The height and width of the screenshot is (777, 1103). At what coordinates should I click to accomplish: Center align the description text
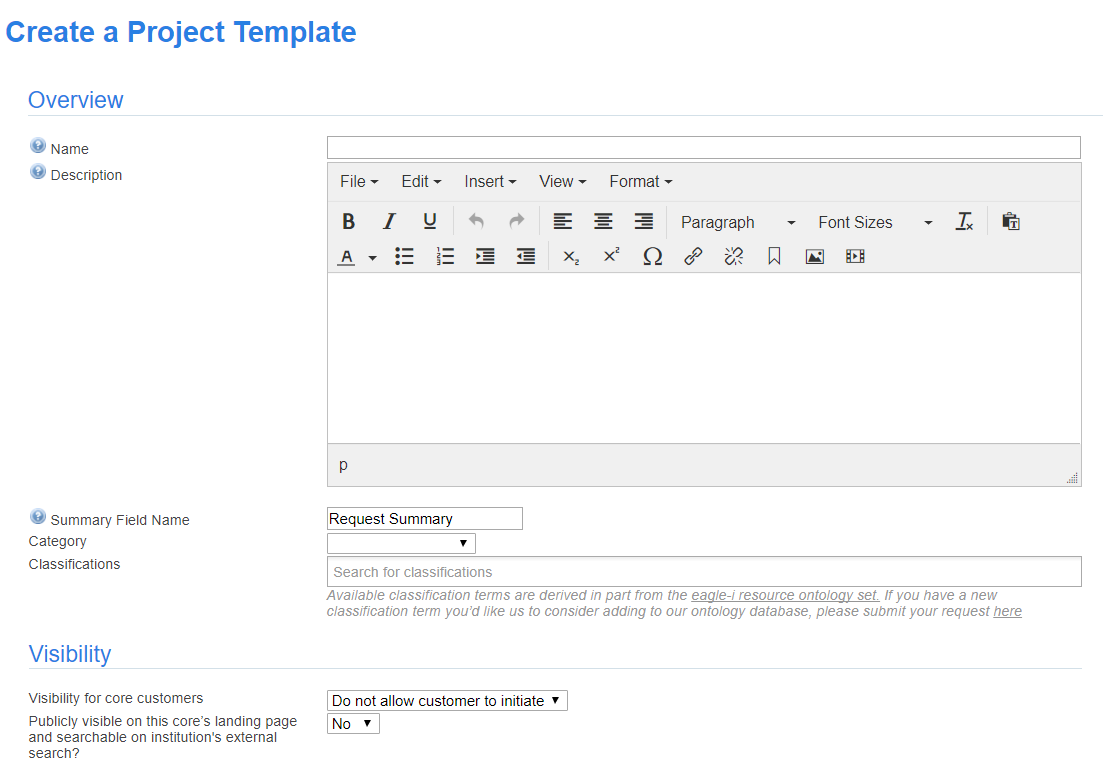(x=603, y=222)
